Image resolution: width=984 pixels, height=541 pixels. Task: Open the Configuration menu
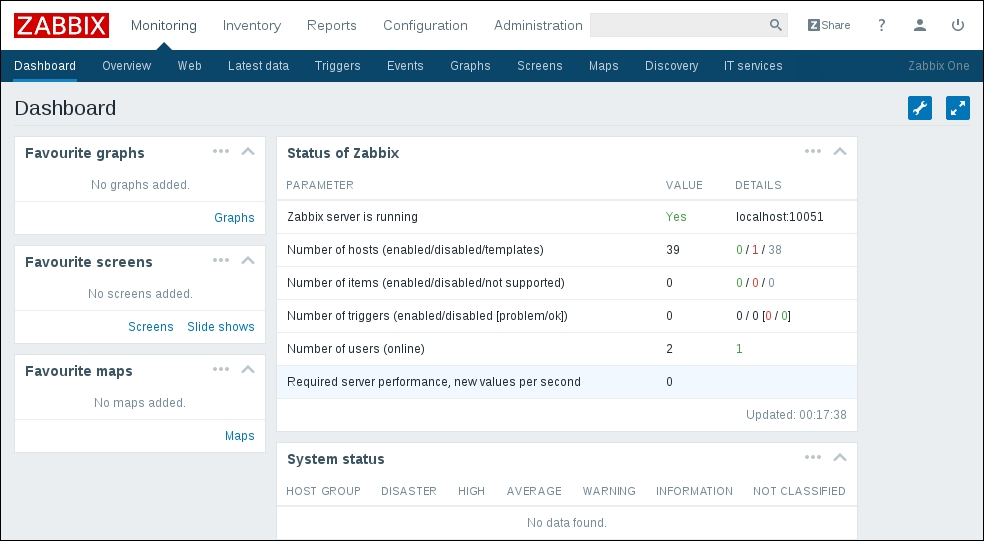tap(425, 25)
